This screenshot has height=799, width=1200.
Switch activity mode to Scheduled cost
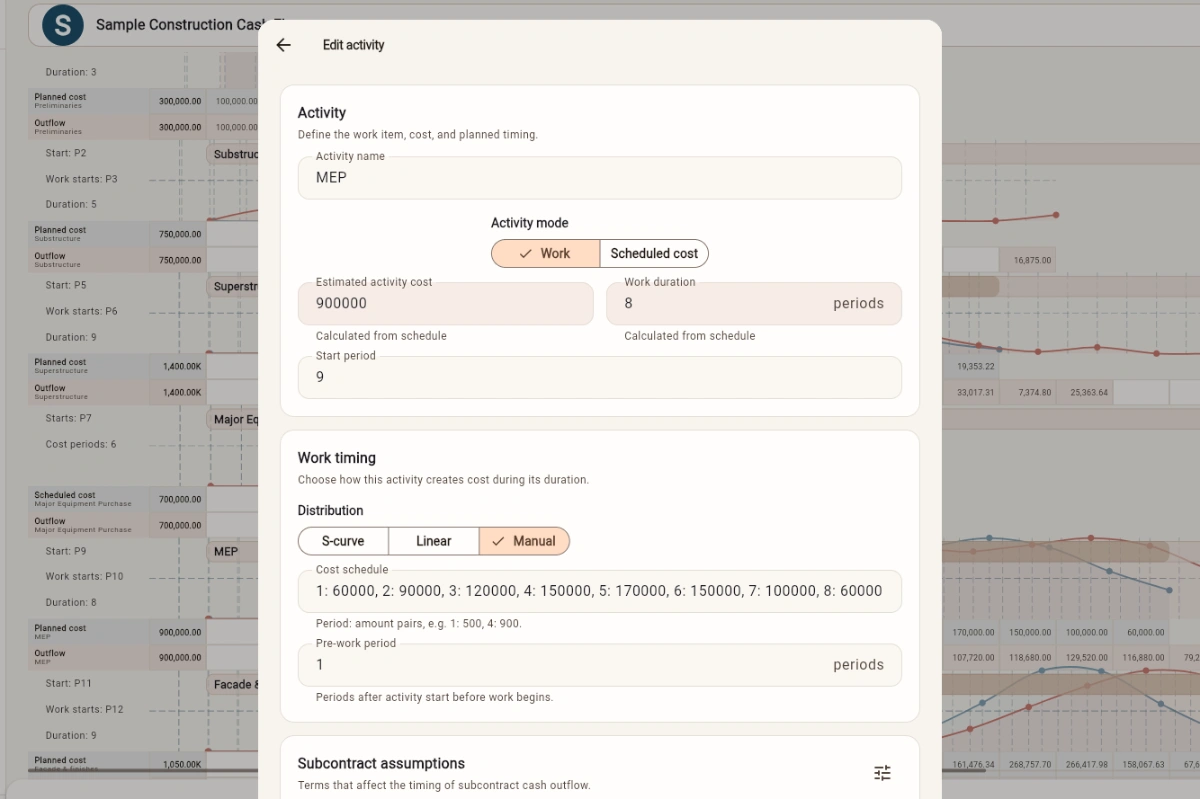(x=654, y=254)
